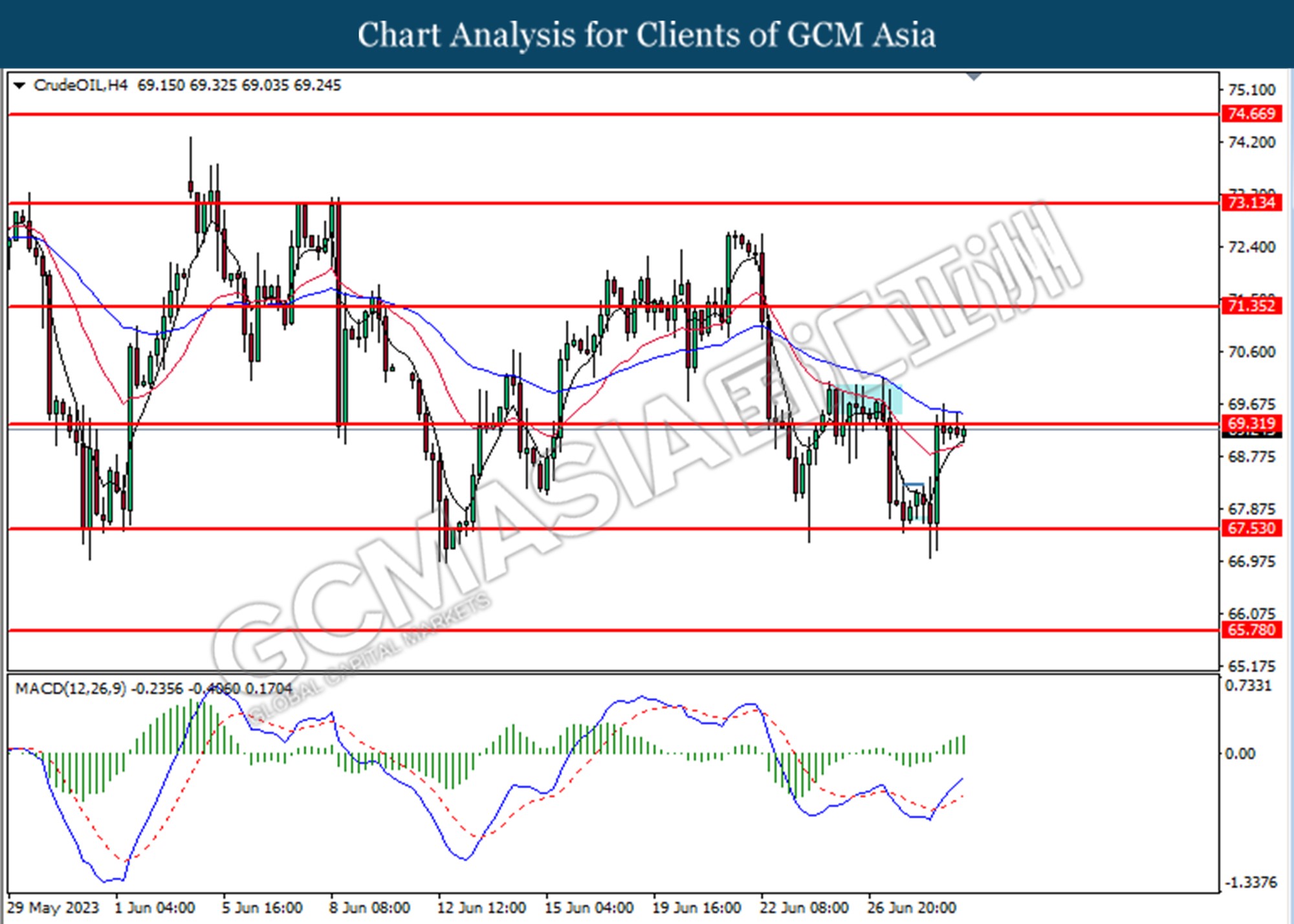
Task: Click the Chart Analysis for Clients title
Action: click(x=646, y=34)
